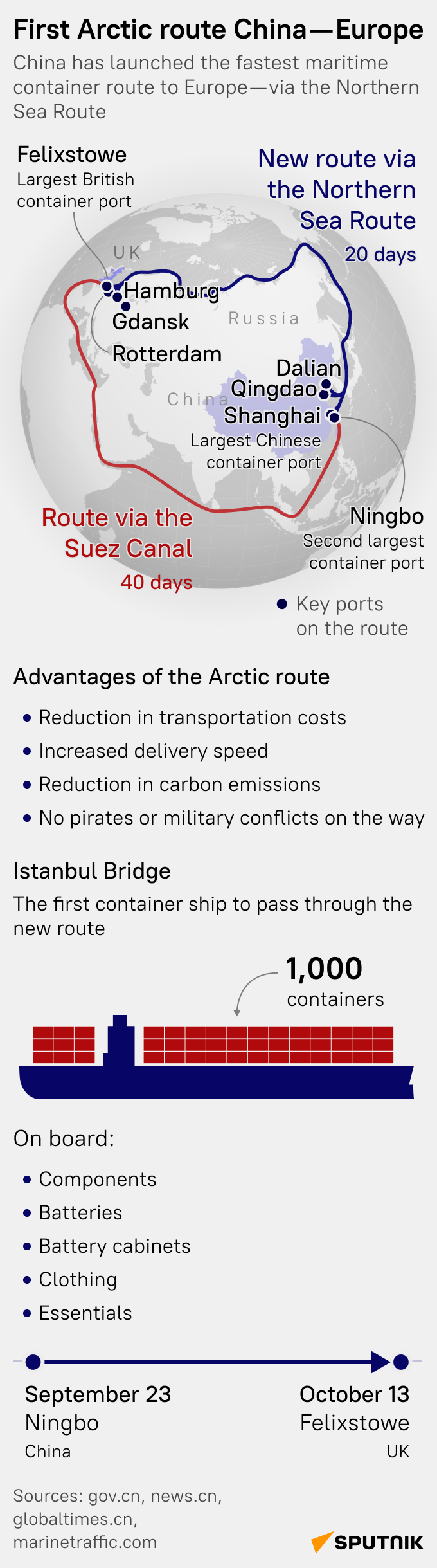Image resolution: width=437 pixels, height=1568 pixels.
Task: Open the globaltimes.cn source
Action: coord(74,1518)
